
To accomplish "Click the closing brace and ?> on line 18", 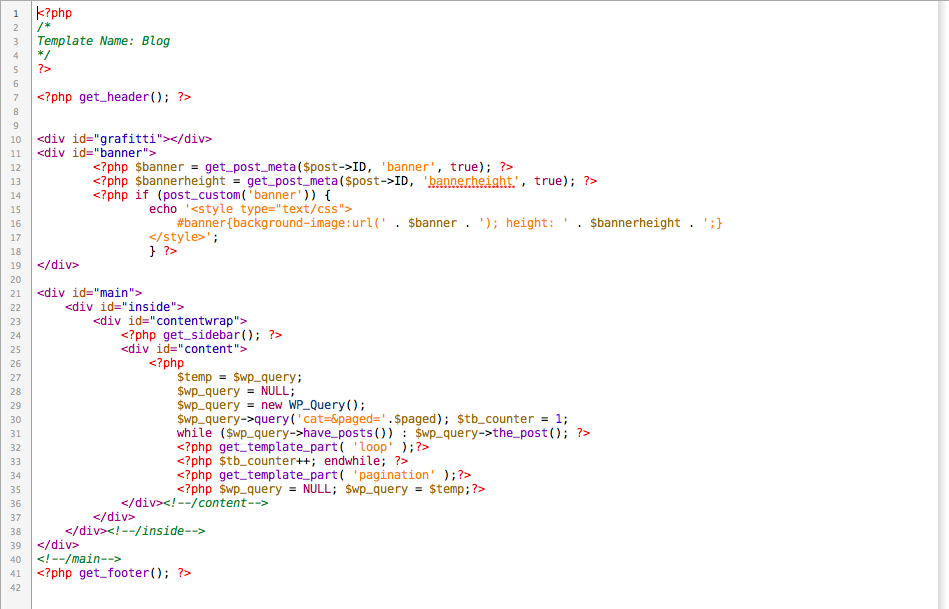I will [163, 251].
